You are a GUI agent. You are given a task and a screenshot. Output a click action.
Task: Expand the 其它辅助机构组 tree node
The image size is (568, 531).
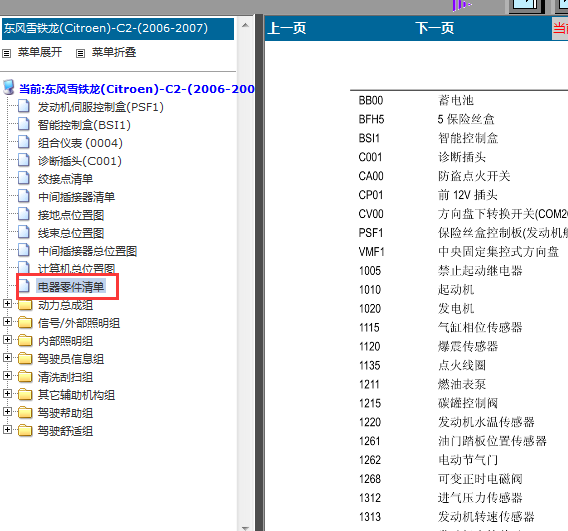pos(7,393)
